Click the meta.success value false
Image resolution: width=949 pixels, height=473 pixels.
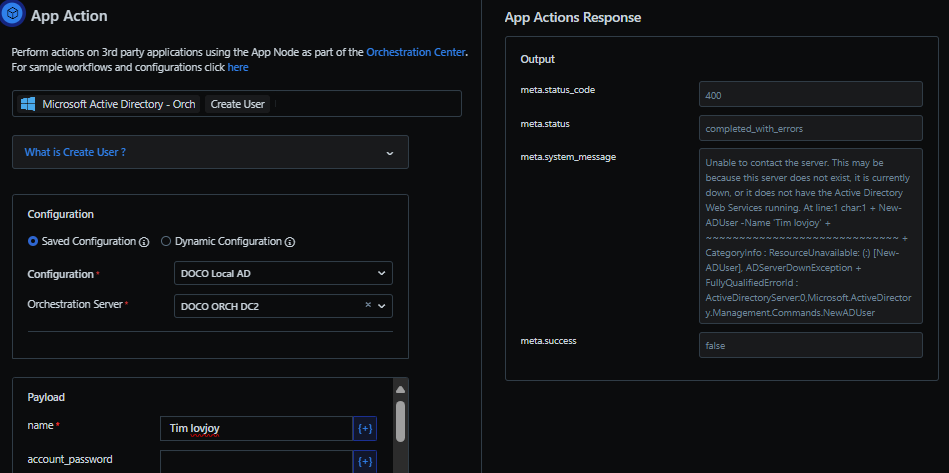coord(810,345)
